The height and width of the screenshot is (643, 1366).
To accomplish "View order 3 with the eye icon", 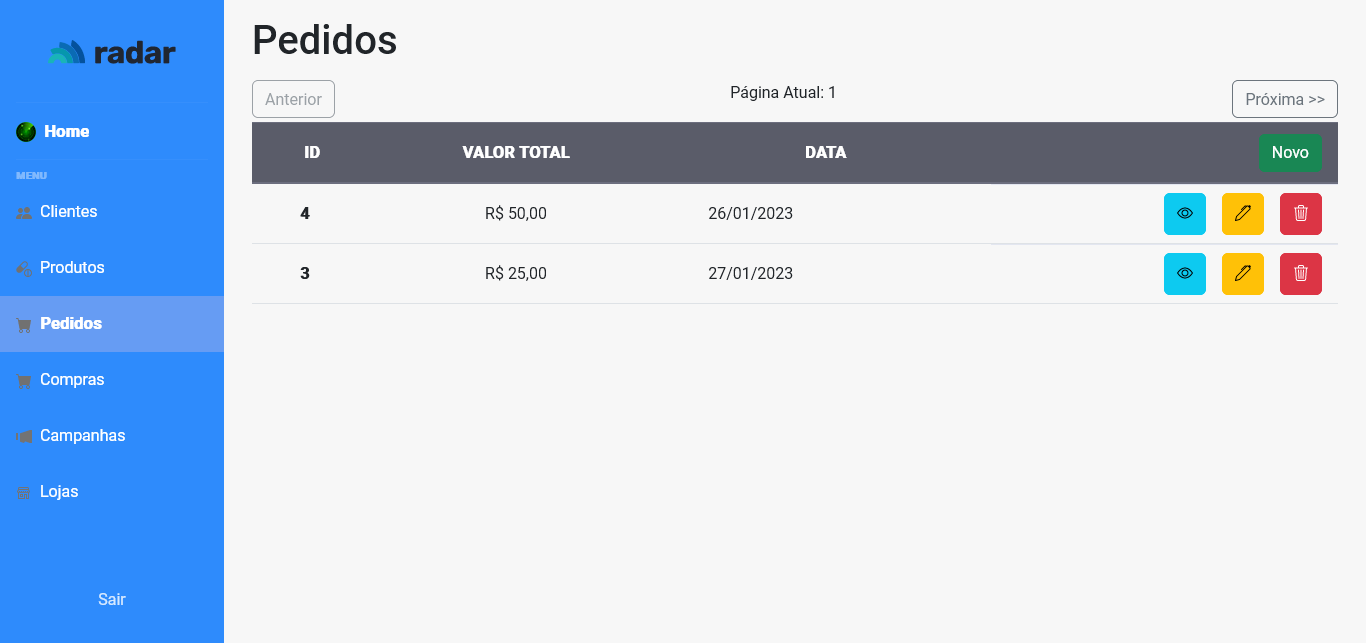I will coord(1185,274).
